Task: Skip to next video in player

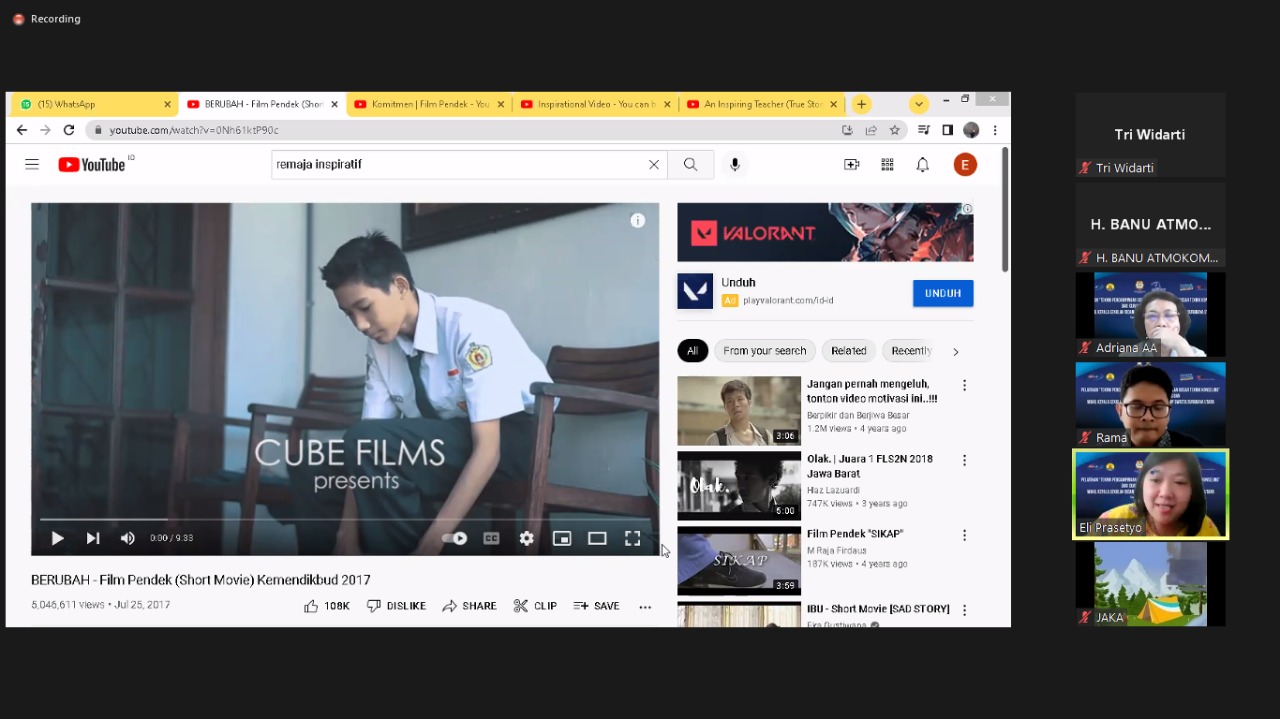Action: point(93,538)
